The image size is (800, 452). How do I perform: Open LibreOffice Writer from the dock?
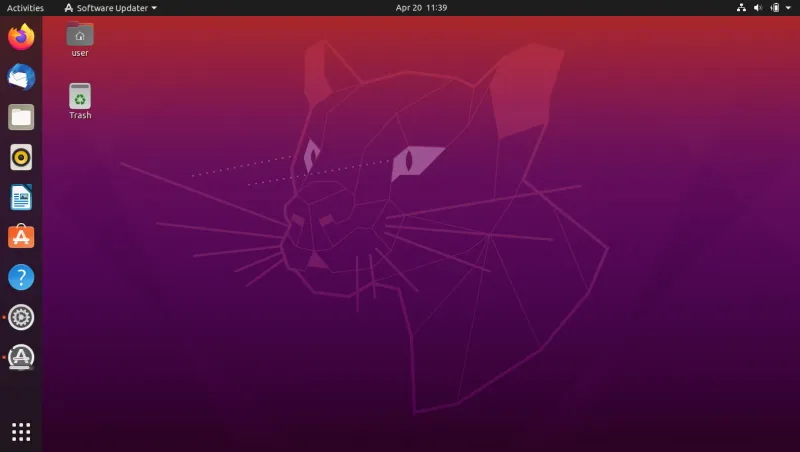pos(21,197)
